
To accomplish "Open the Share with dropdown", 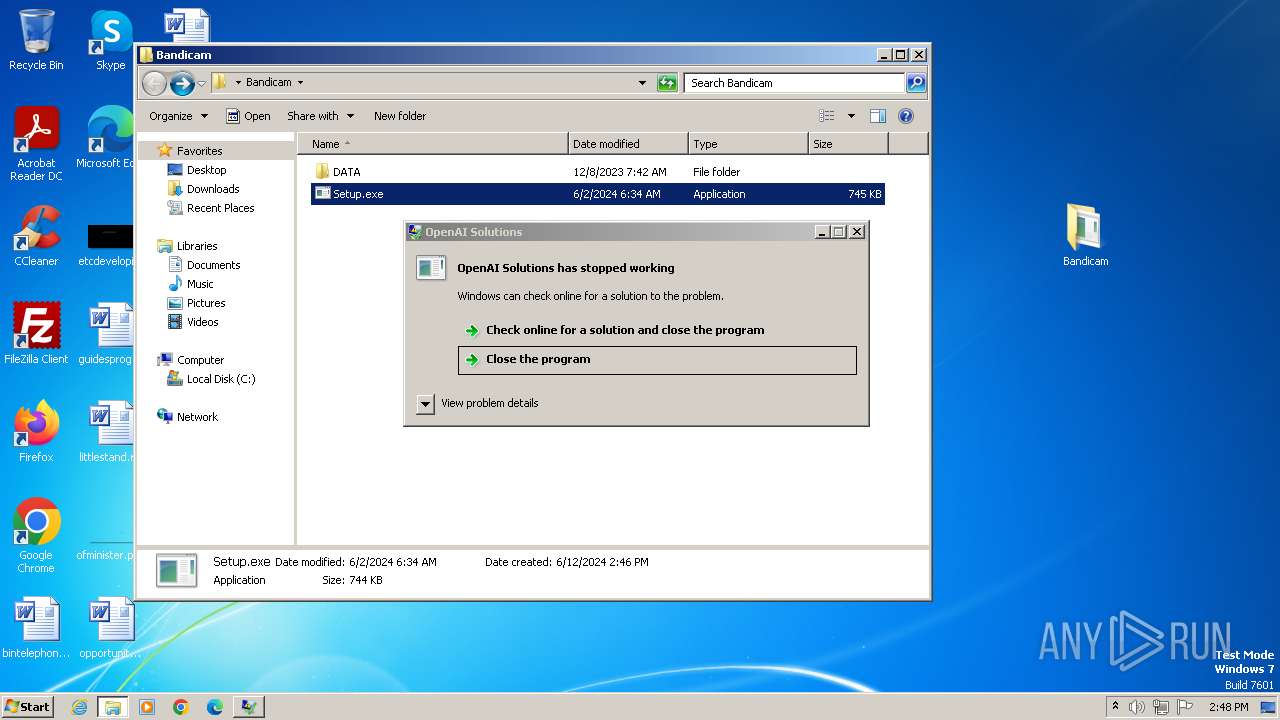I will point(320,116).
